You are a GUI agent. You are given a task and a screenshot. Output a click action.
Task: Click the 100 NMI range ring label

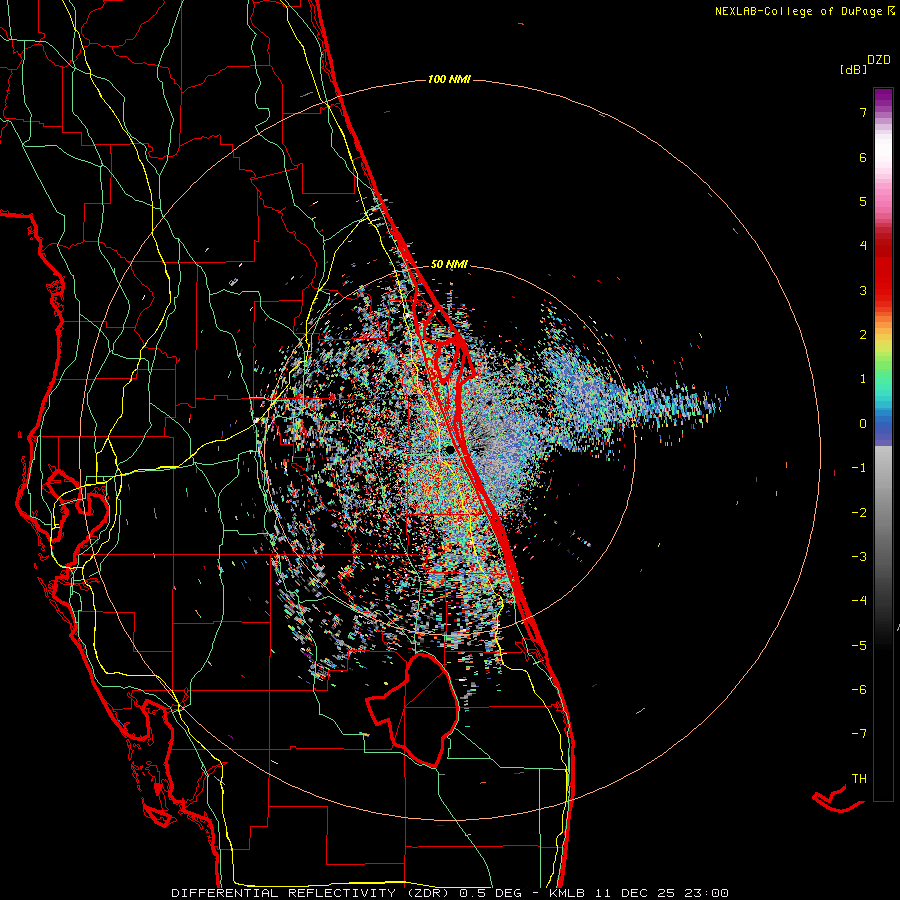tap(449, 79)
